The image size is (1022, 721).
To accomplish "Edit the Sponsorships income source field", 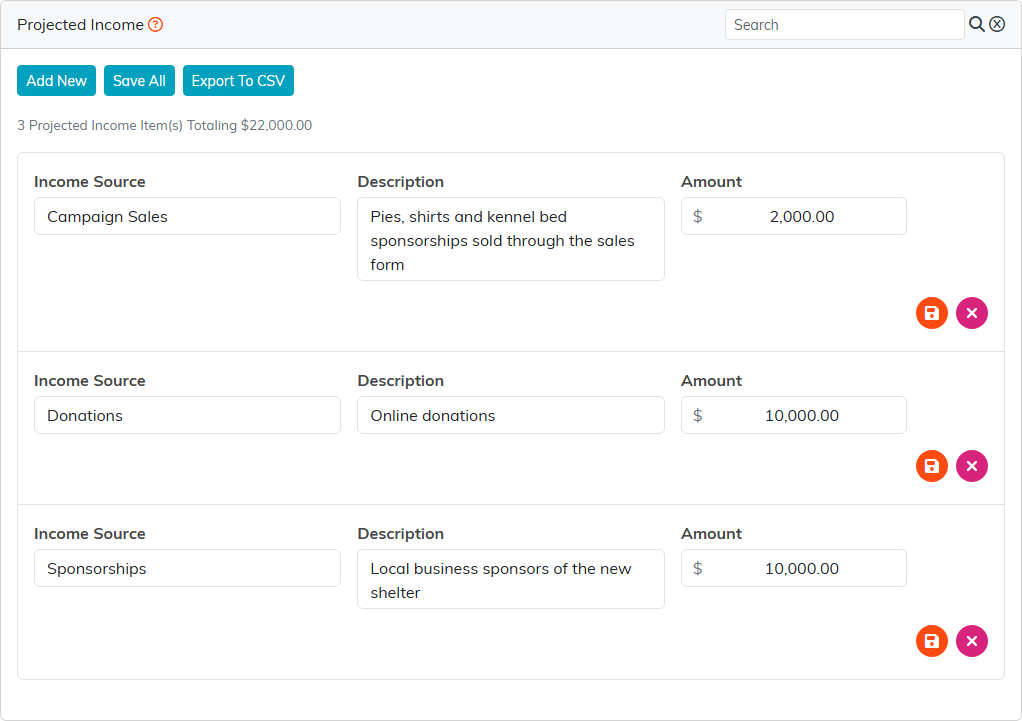I will [x=187, y=568].
